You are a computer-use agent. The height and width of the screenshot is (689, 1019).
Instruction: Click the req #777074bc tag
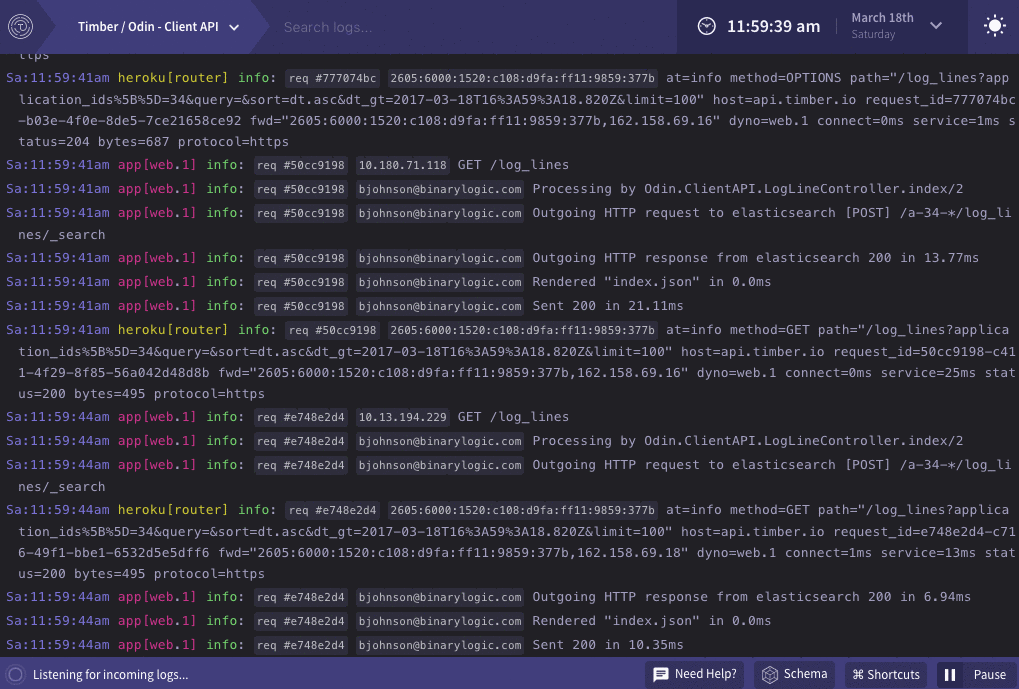(333, 78)
